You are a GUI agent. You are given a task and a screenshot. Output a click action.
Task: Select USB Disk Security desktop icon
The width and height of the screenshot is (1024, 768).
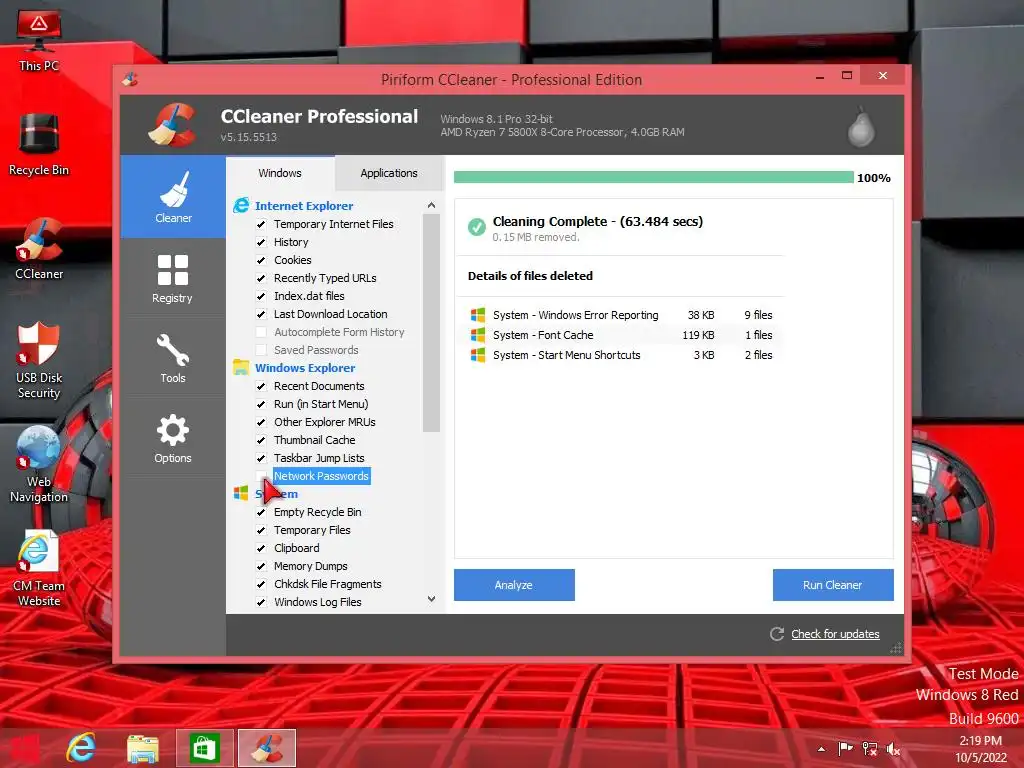[x=39, y=360]
